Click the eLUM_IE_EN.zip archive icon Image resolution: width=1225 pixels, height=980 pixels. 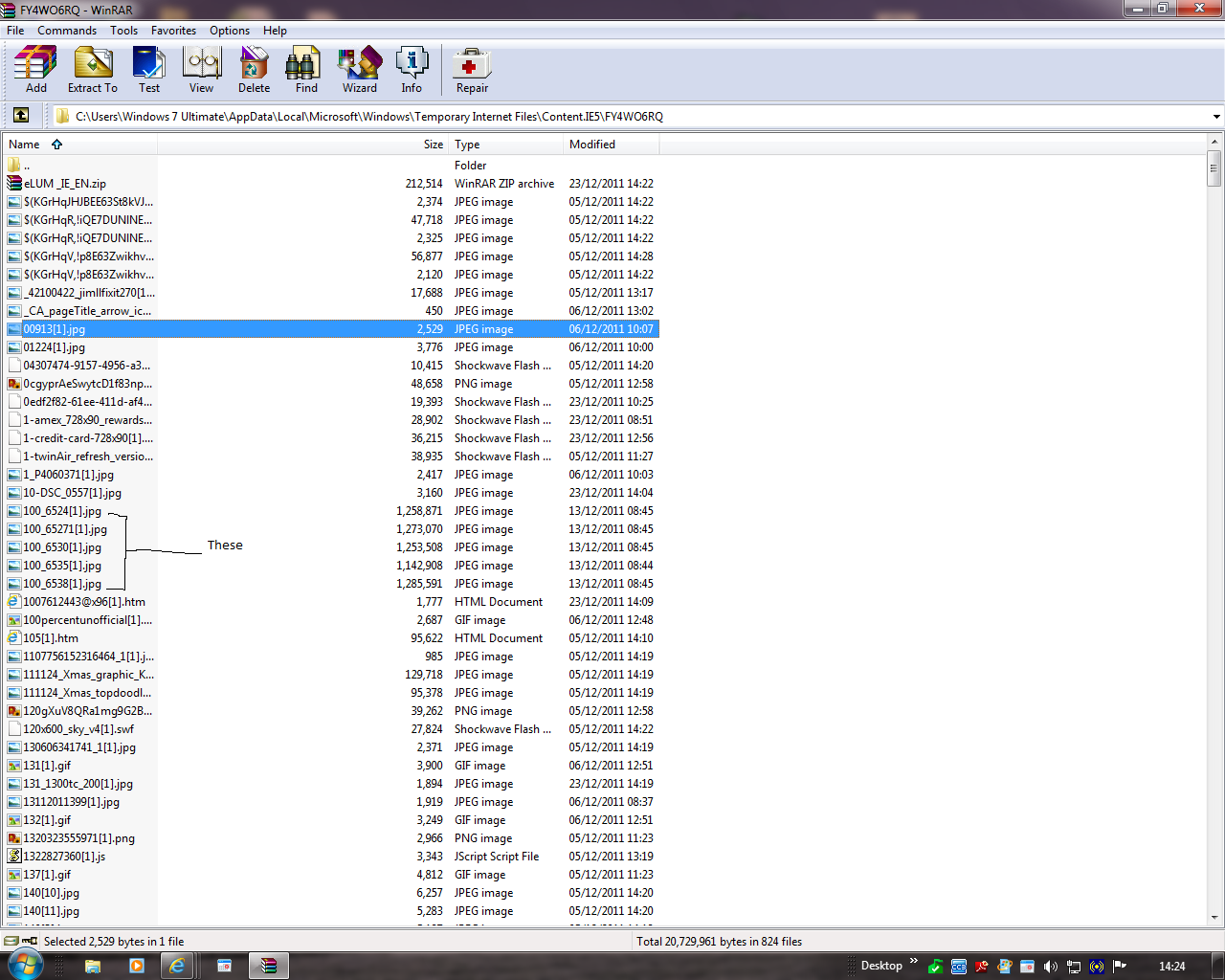point(14,184)
